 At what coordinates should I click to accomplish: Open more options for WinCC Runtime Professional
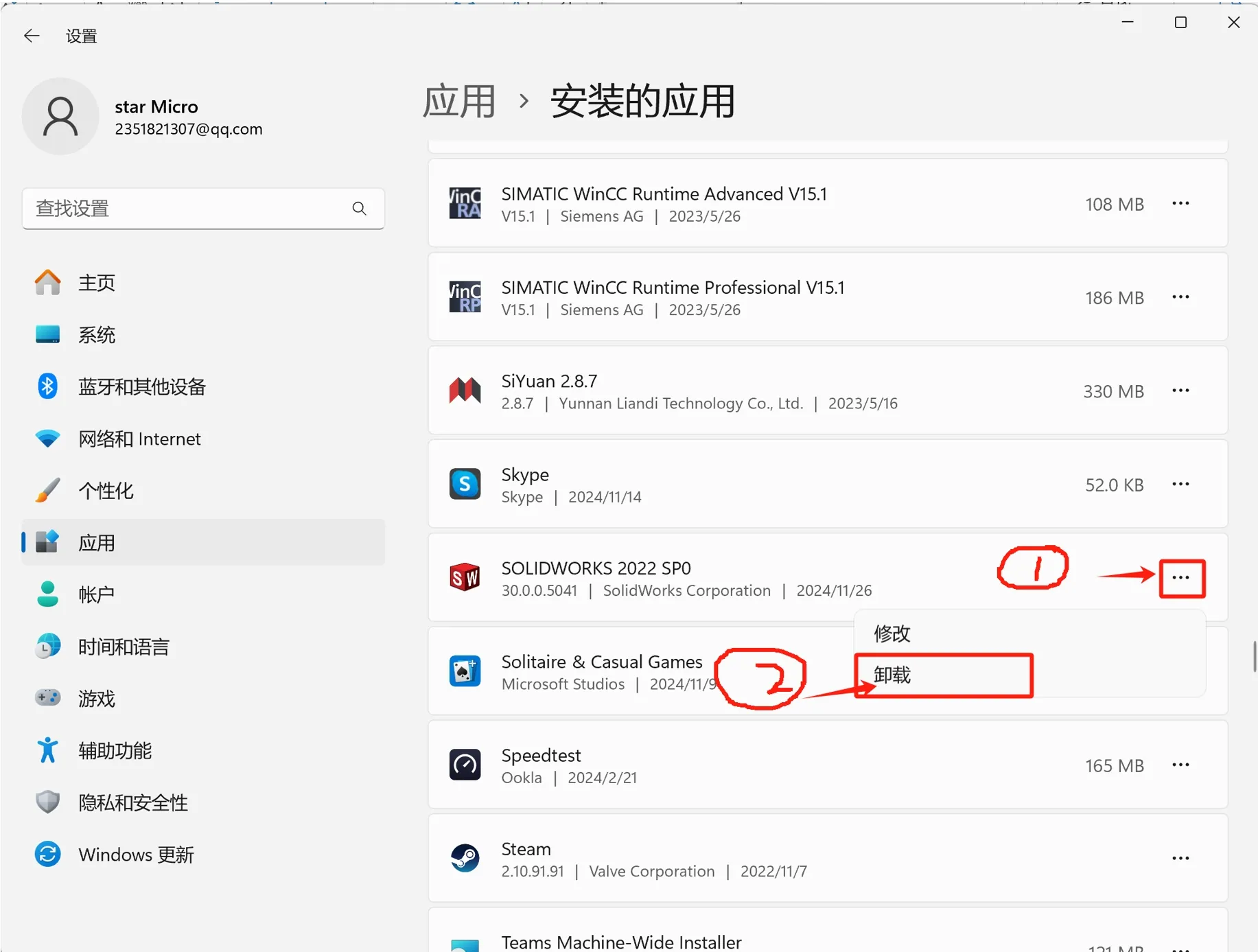1180,297
